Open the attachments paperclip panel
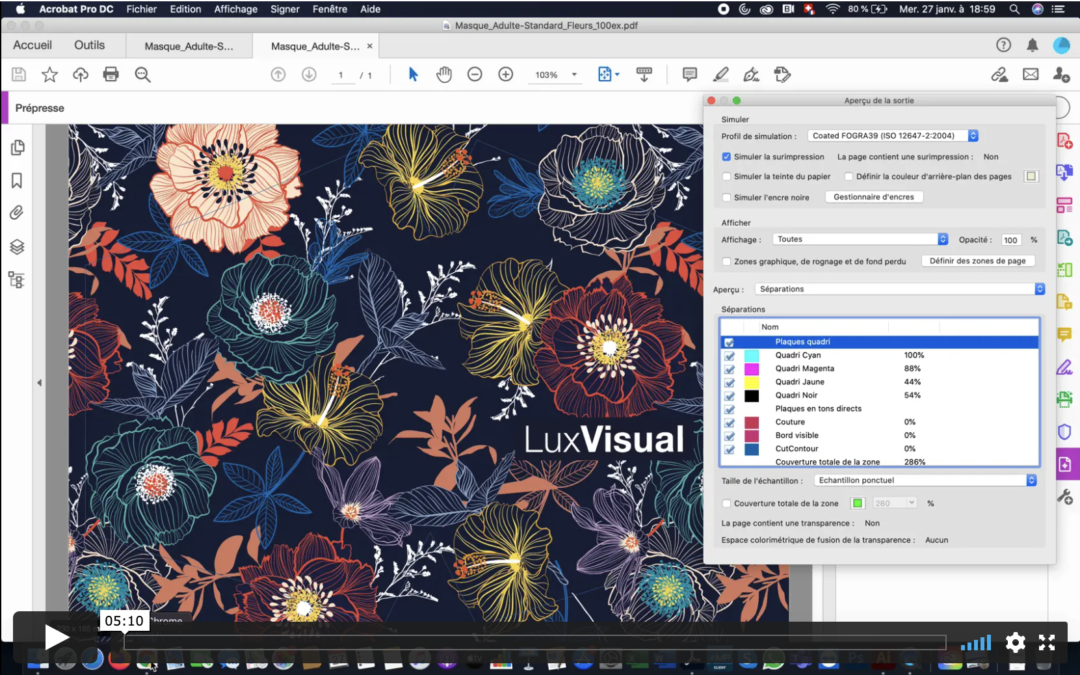The width and height of the screenshot is (1080, 675). 17,213
